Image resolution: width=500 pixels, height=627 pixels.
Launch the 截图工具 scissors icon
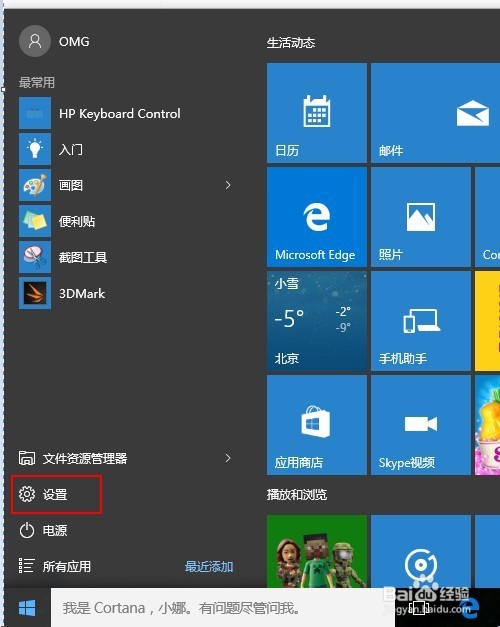click(x=35, y=257)
